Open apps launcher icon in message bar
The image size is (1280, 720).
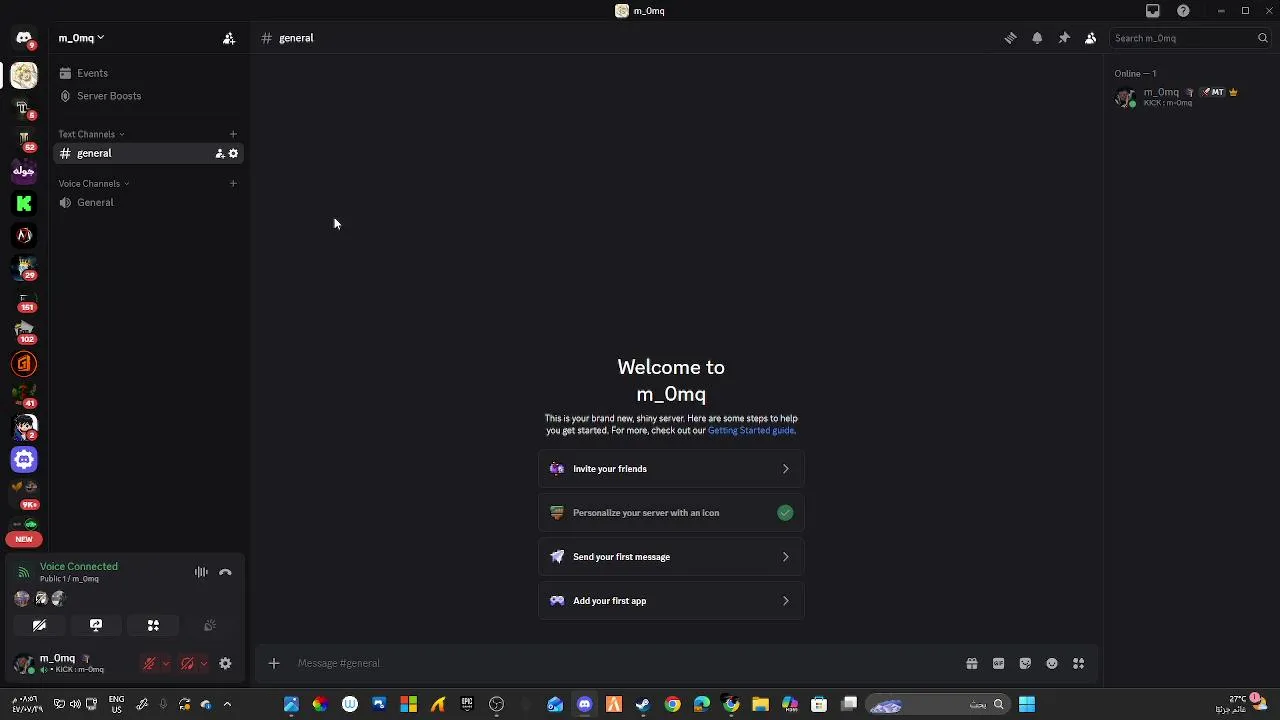[1079, 663]
